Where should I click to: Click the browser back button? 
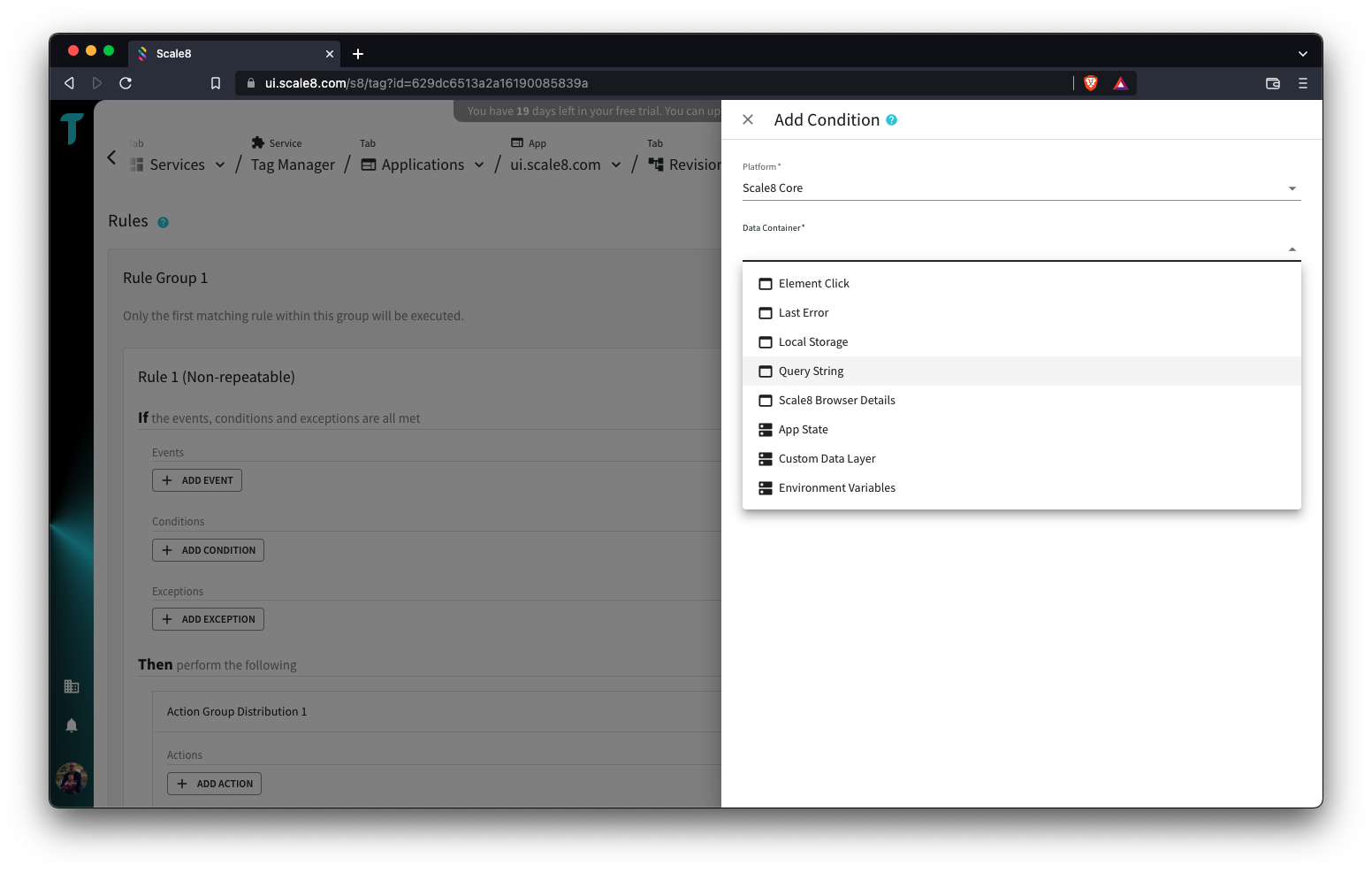point(69,83)
